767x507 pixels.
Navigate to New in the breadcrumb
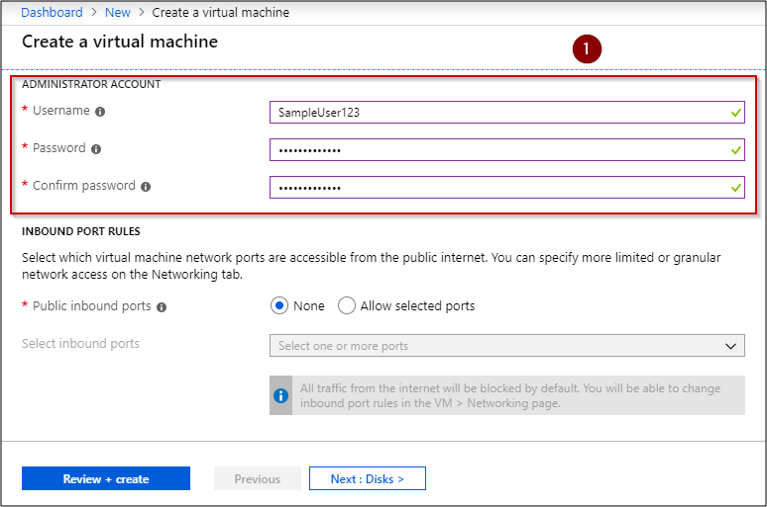click(x=117, y=12)
